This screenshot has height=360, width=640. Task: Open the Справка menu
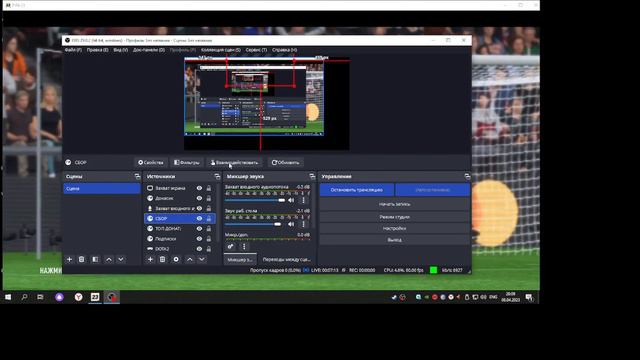point(284,50)
